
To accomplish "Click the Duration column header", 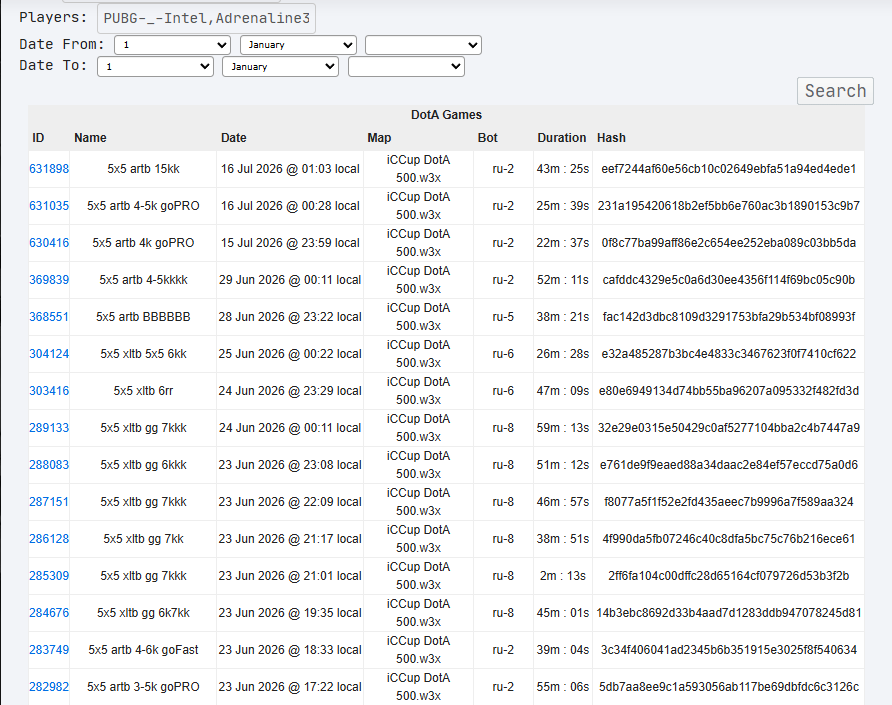I will [x=561, y=138].
